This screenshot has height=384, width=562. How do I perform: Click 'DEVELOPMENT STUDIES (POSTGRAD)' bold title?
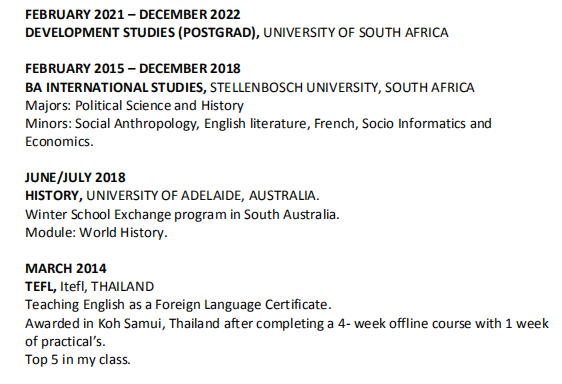point(142,33)
